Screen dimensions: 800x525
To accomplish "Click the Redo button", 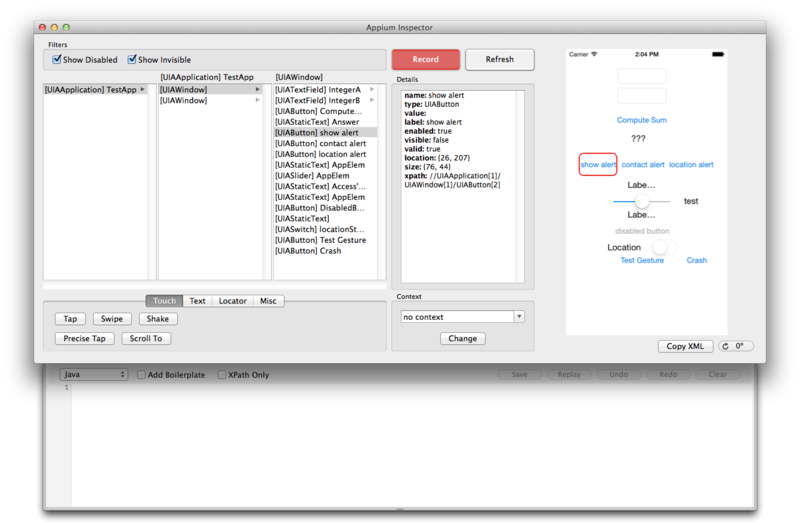I will [x=668, y=374].
